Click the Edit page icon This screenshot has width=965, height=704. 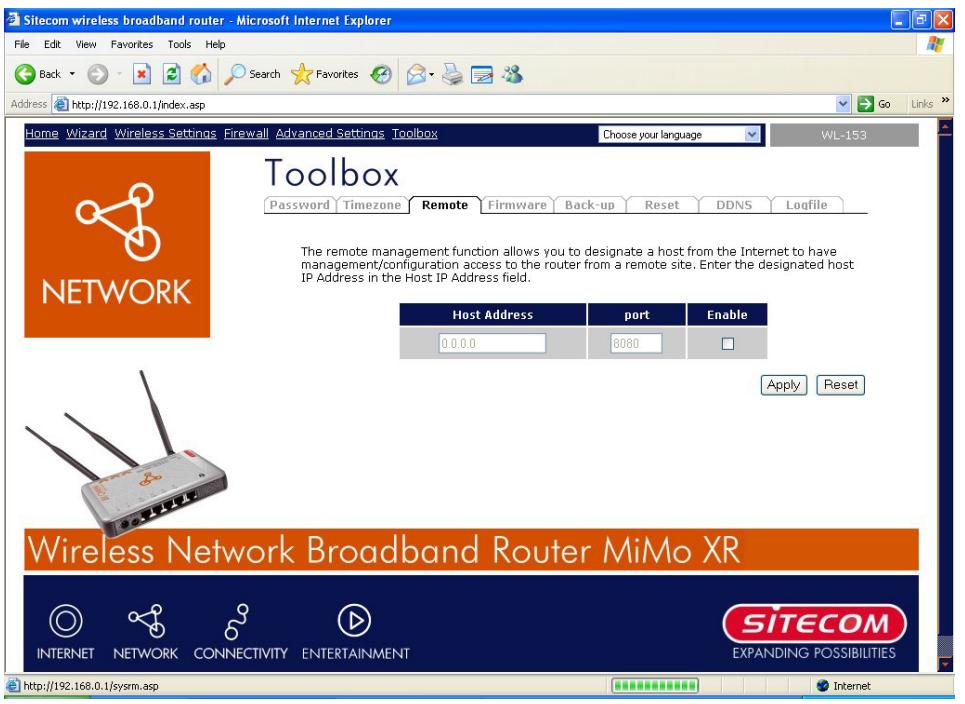[482, 75]
